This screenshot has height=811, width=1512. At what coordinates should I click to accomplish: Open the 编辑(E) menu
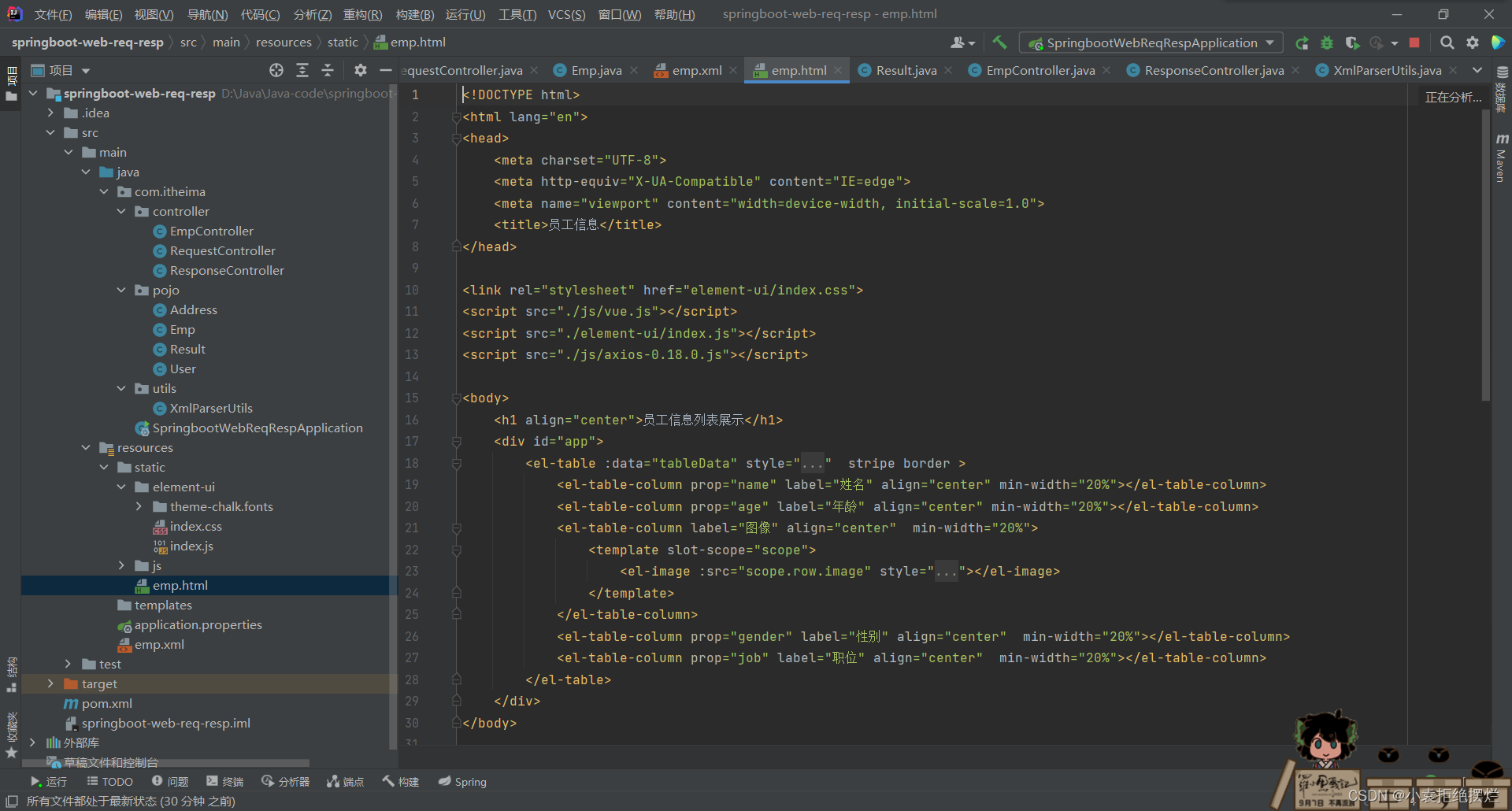click(x=103, y=15)
